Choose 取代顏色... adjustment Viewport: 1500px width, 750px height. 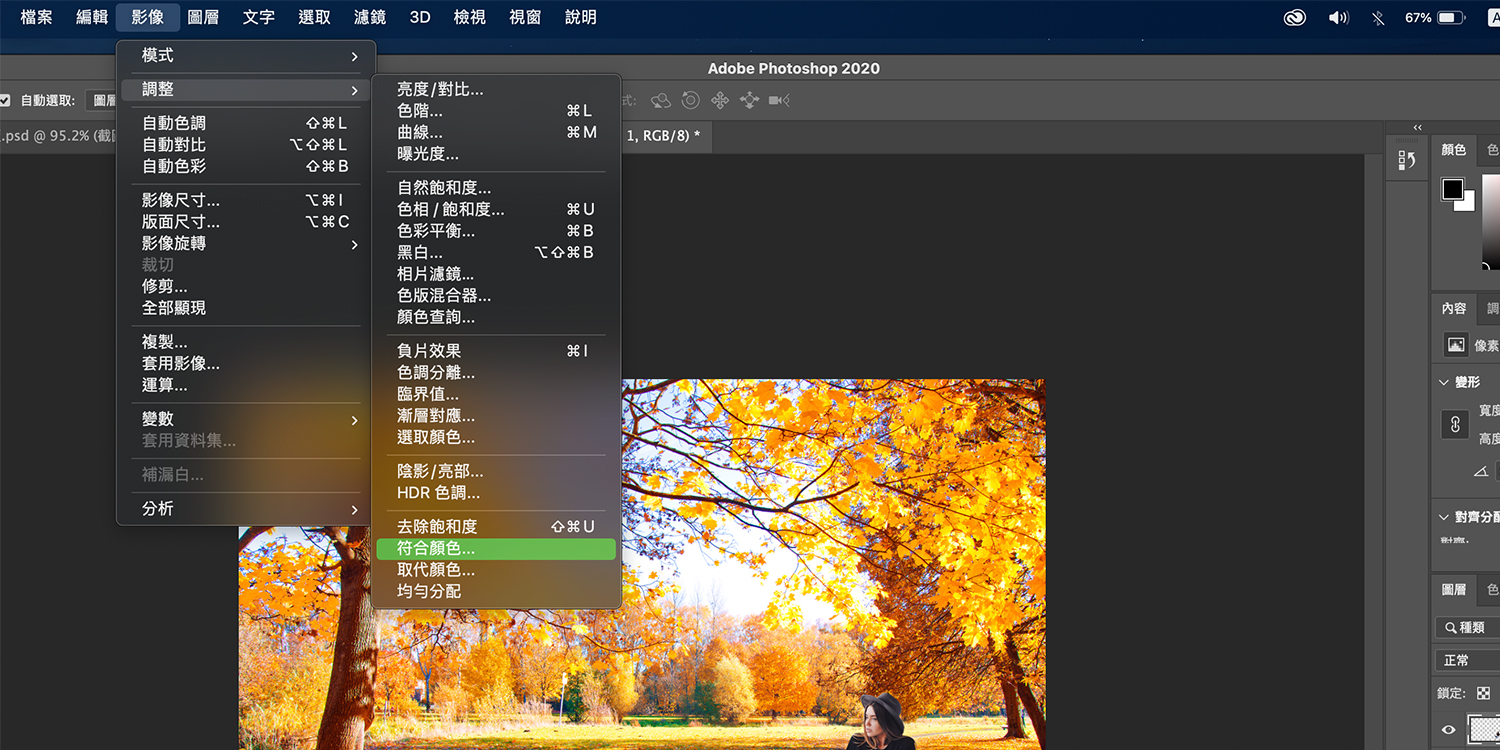(496, 570)
